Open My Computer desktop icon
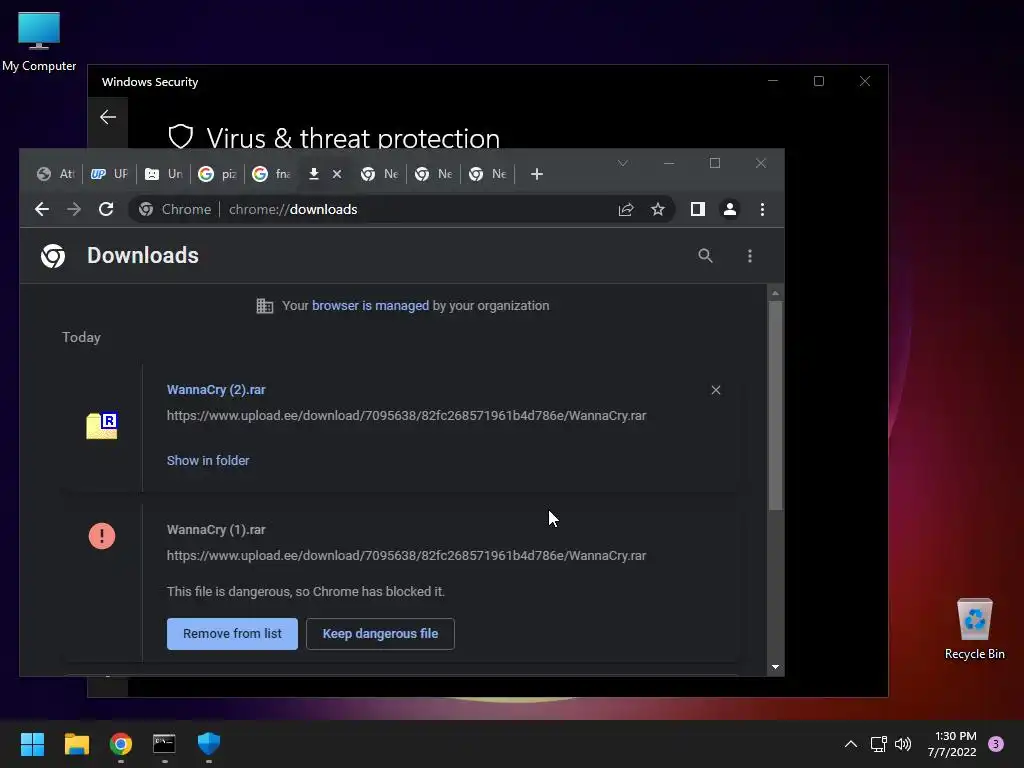This screenshot has height=768, width=1024. (x=39, y=42)
